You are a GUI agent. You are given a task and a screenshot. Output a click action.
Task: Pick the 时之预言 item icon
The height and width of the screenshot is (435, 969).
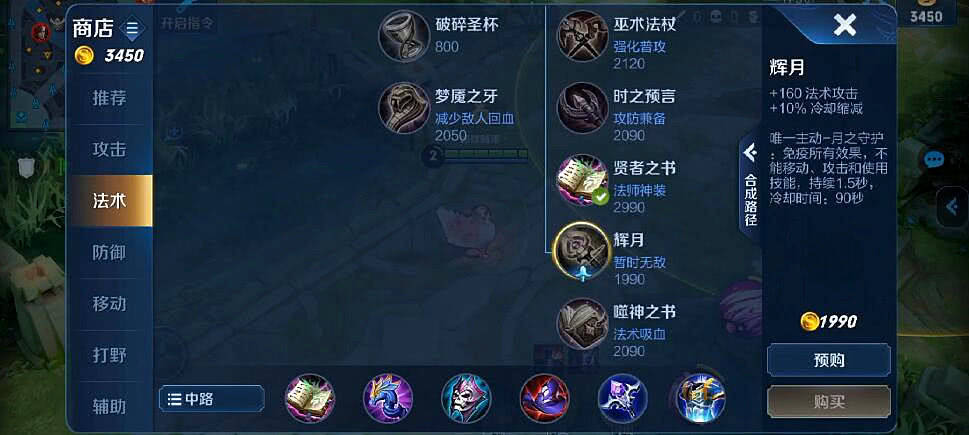582,108
